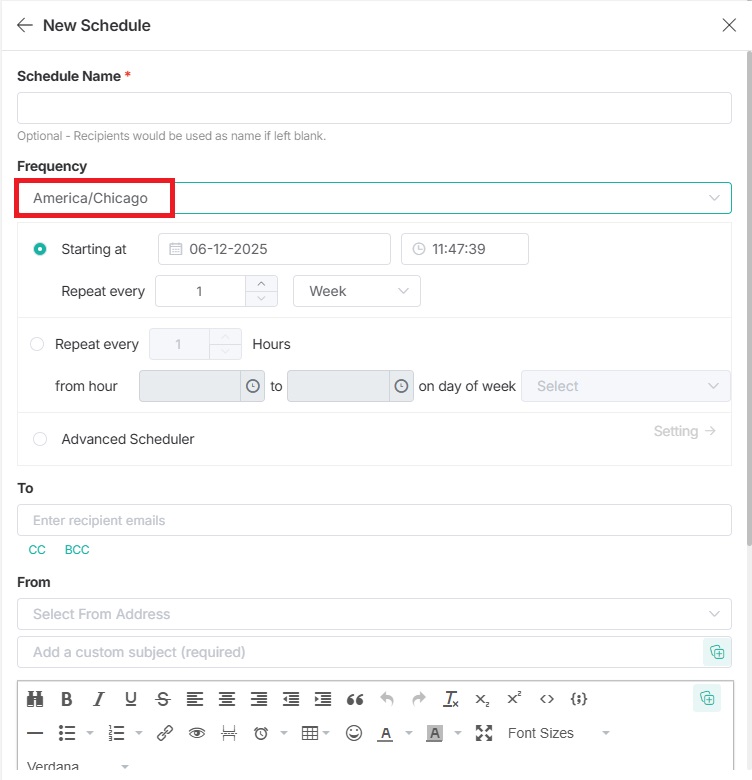Click the fullscreen editor icon
This screenshot has width=752, height=780.
tap(484, 733)
